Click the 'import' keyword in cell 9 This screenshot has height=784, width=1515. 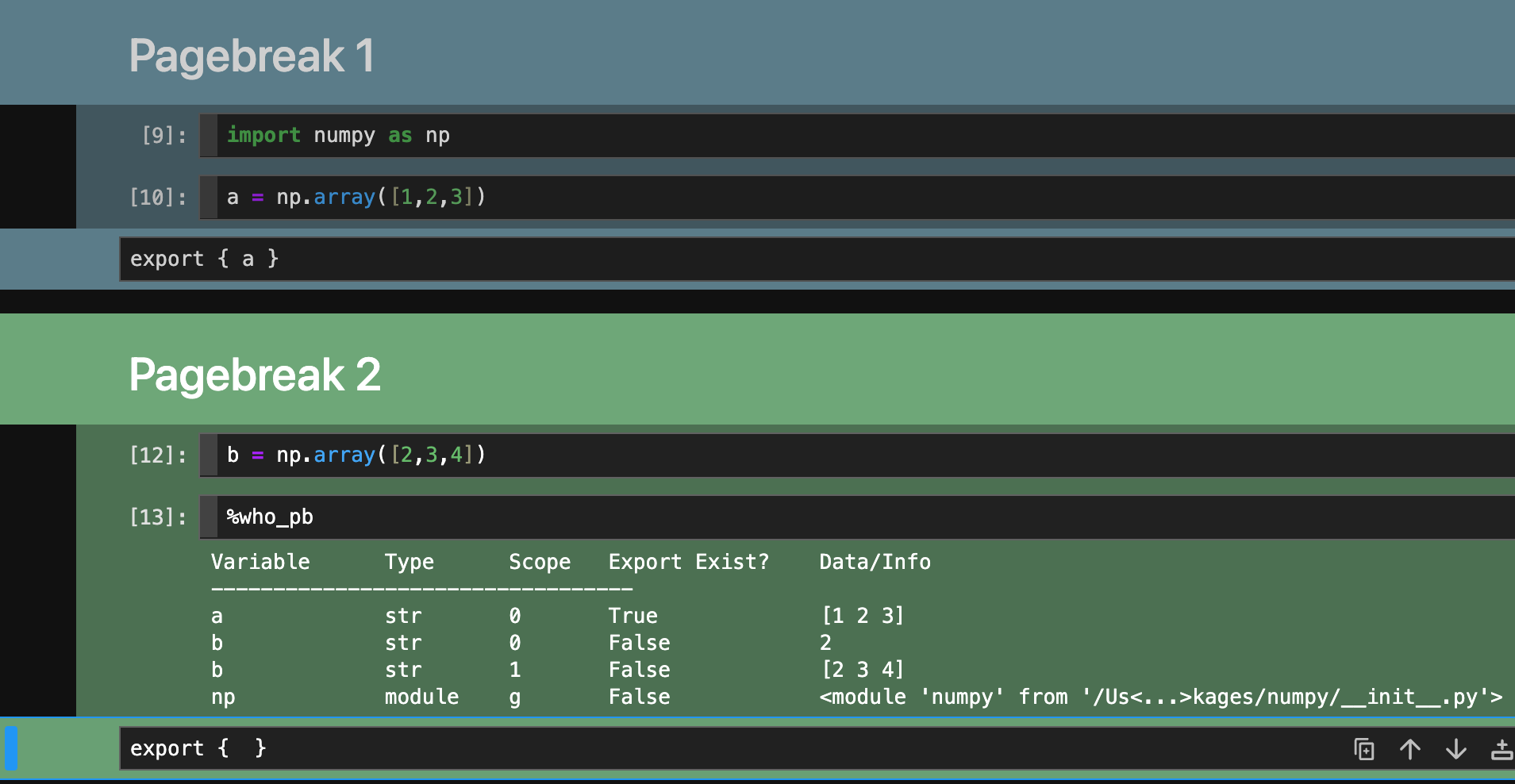pyautogui.click(x=263, y=136)
